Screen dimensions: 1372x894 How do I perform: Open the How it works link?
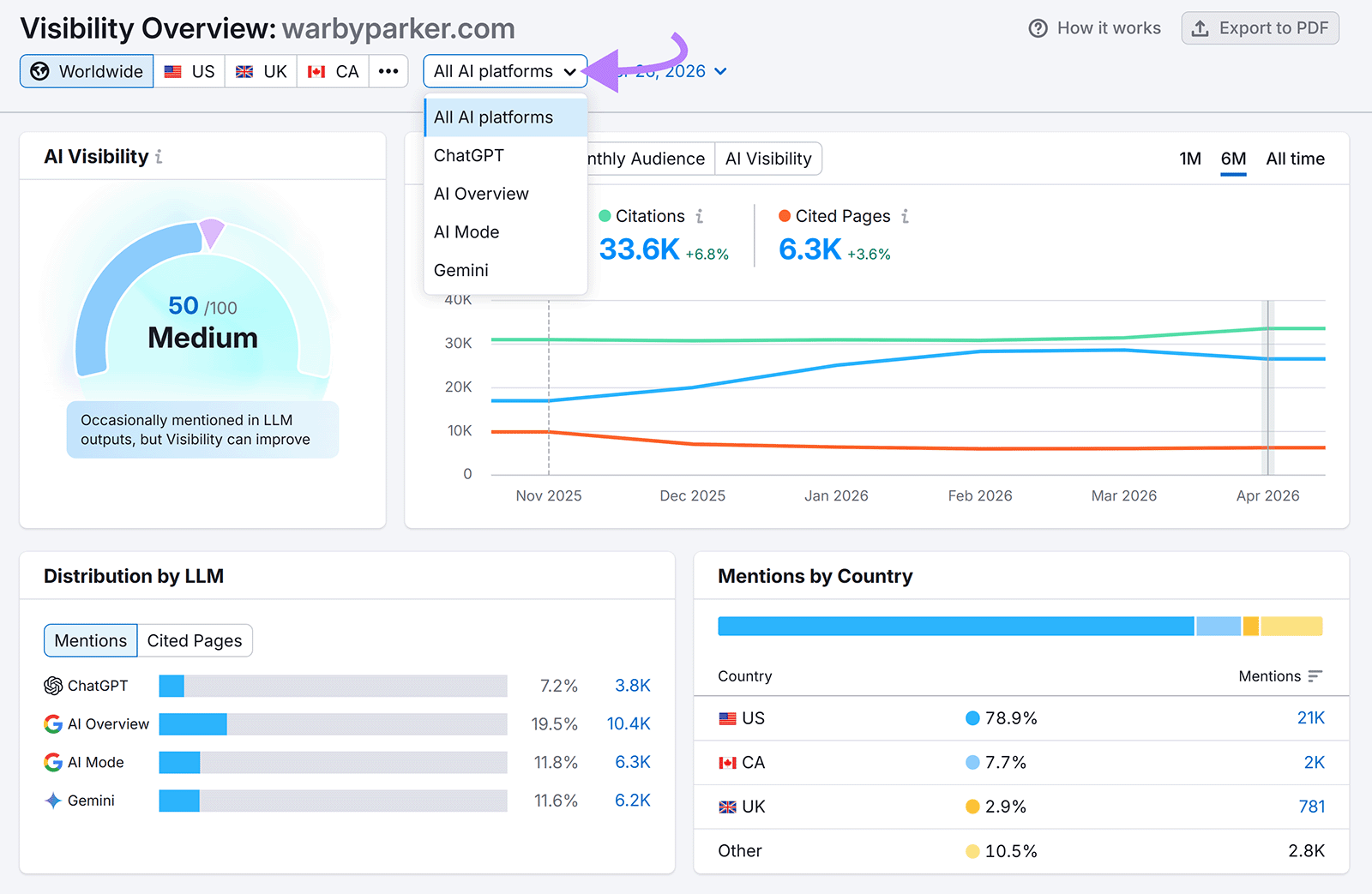tap(1095, 28)
